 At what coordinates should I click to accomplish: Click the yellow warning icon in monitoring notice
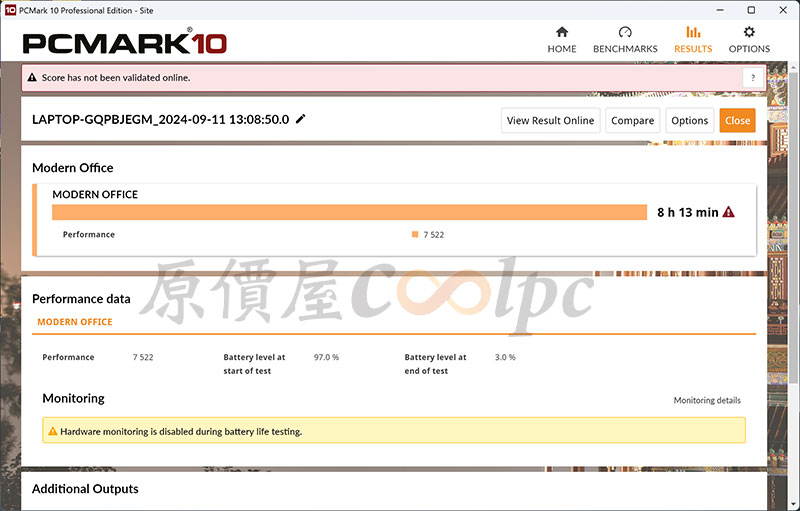click(x=53, y=431)
